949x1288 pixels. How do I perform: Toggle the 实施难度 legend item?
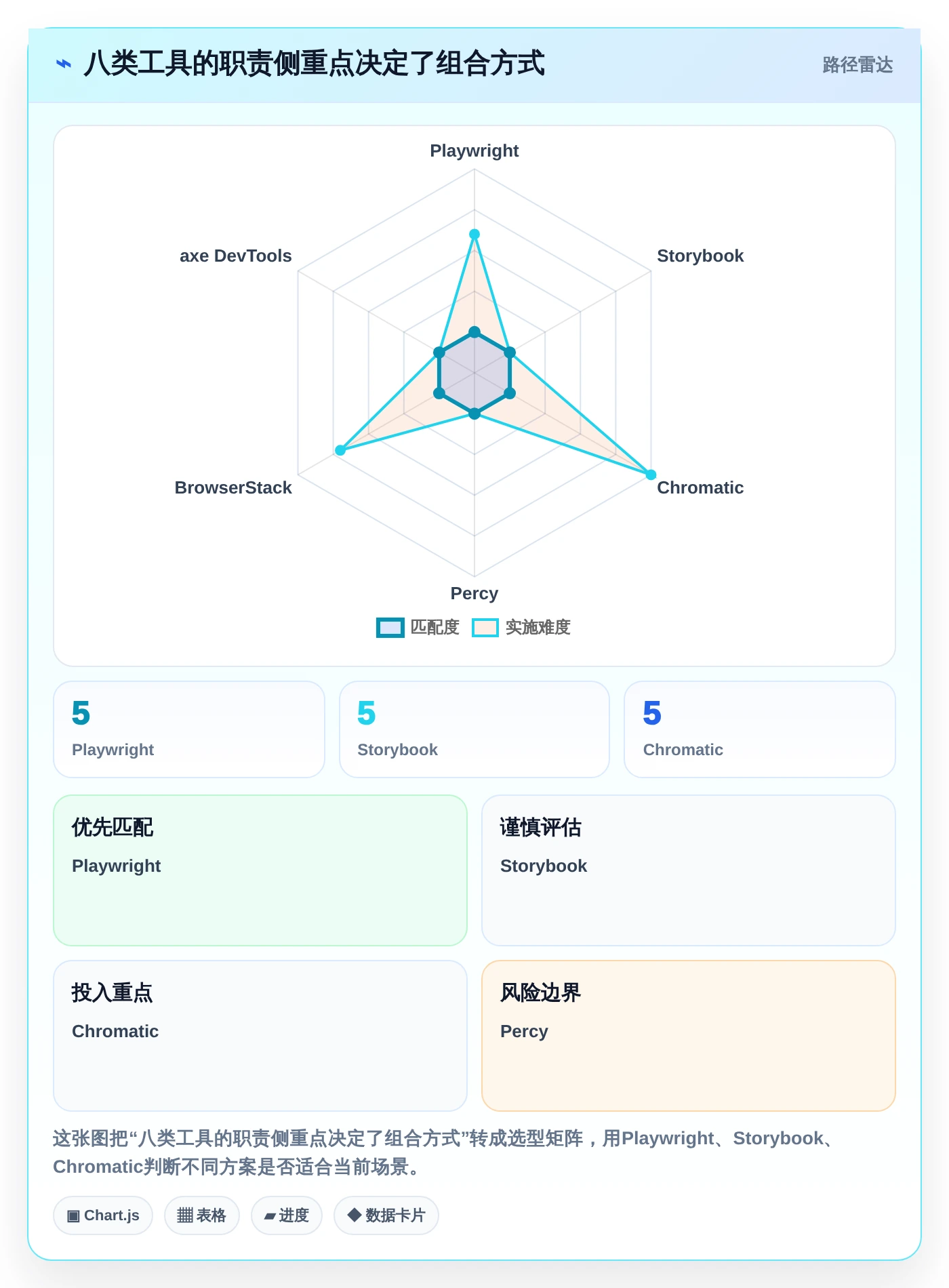pos(521,628)
